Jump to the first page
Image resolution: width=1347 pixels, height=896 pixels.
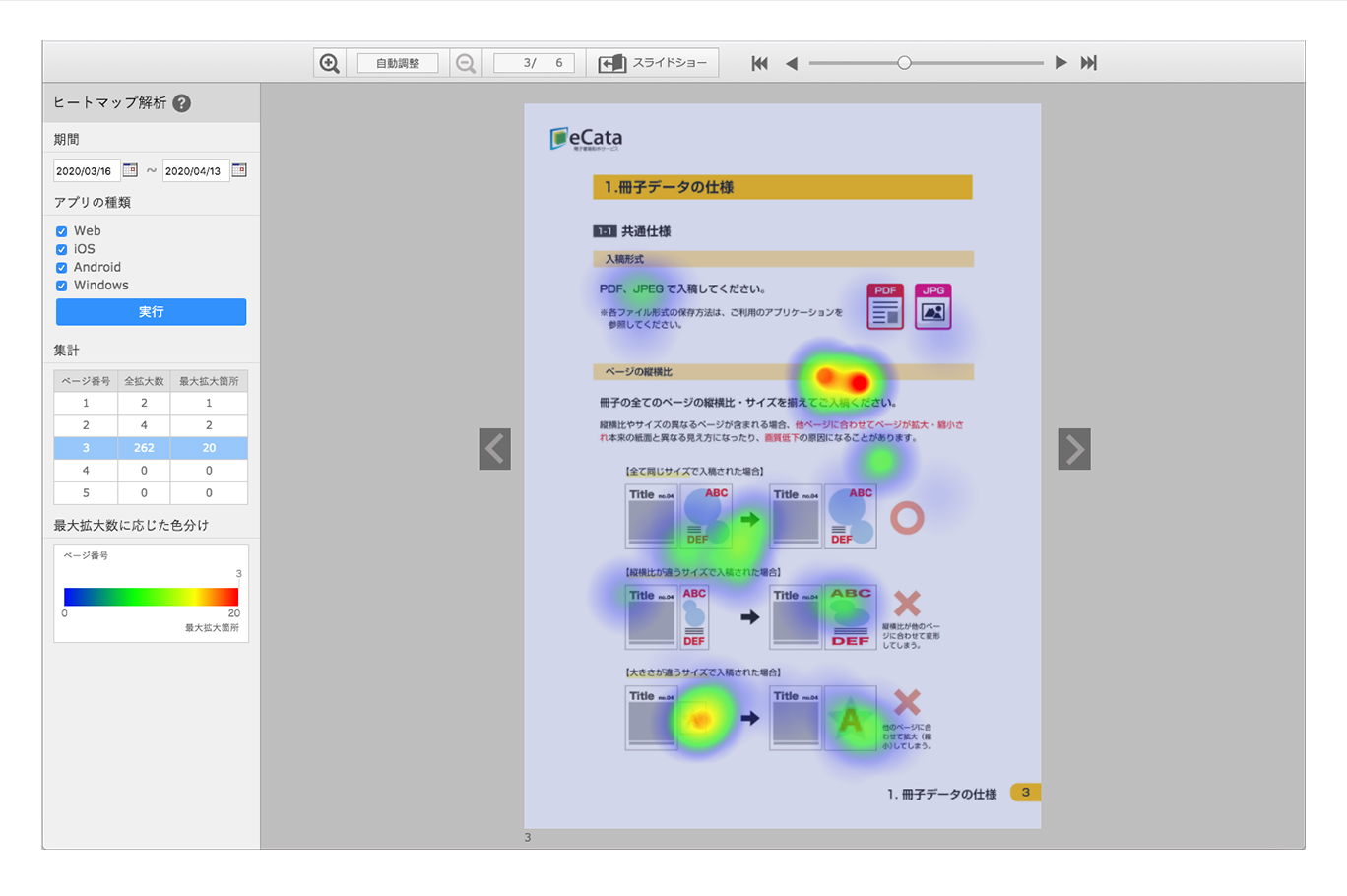pos(759,63)
